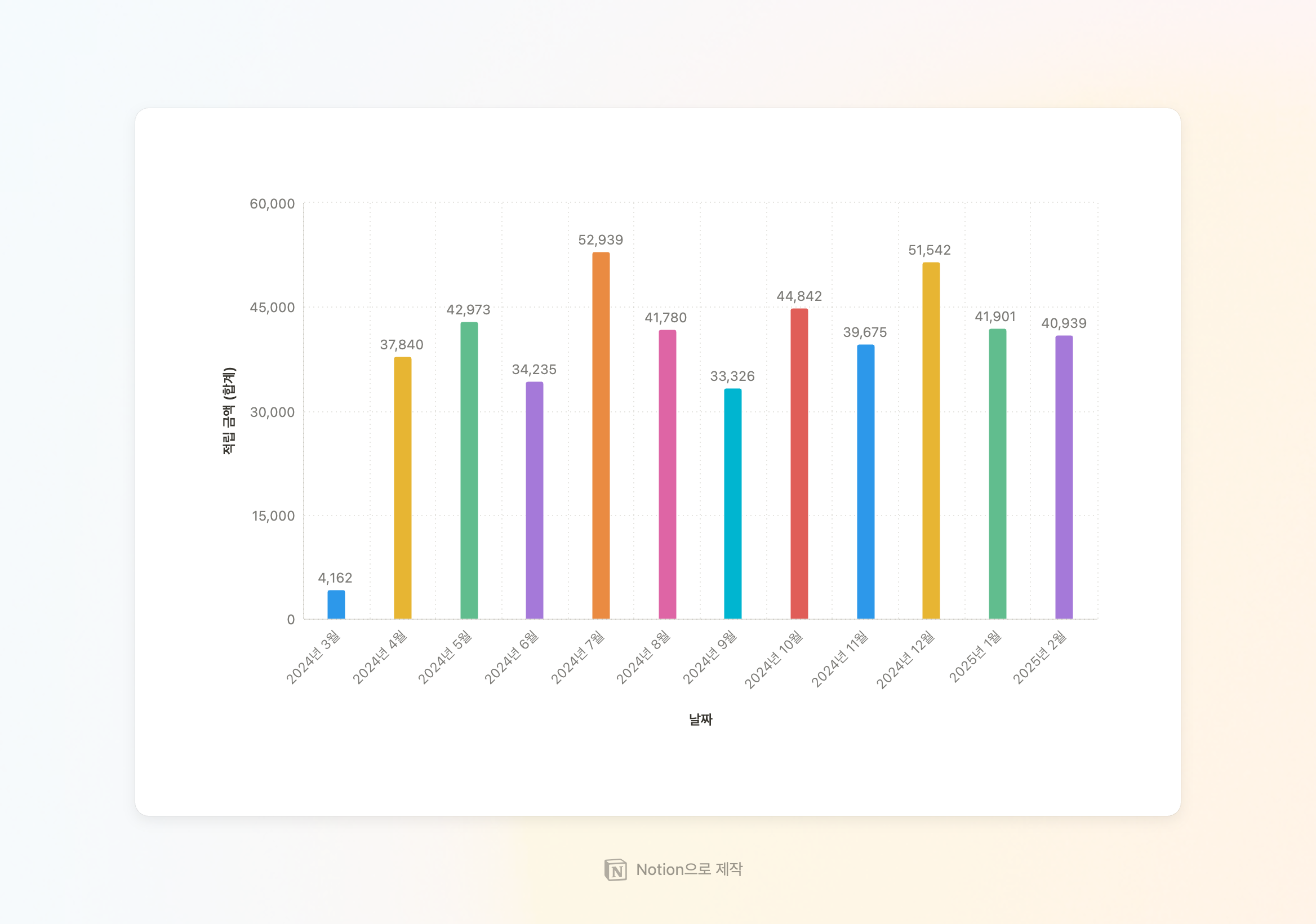Select the purple 2025년 2월 bar
This screenshot has height=924, width=1316.
click(1064, 477)
